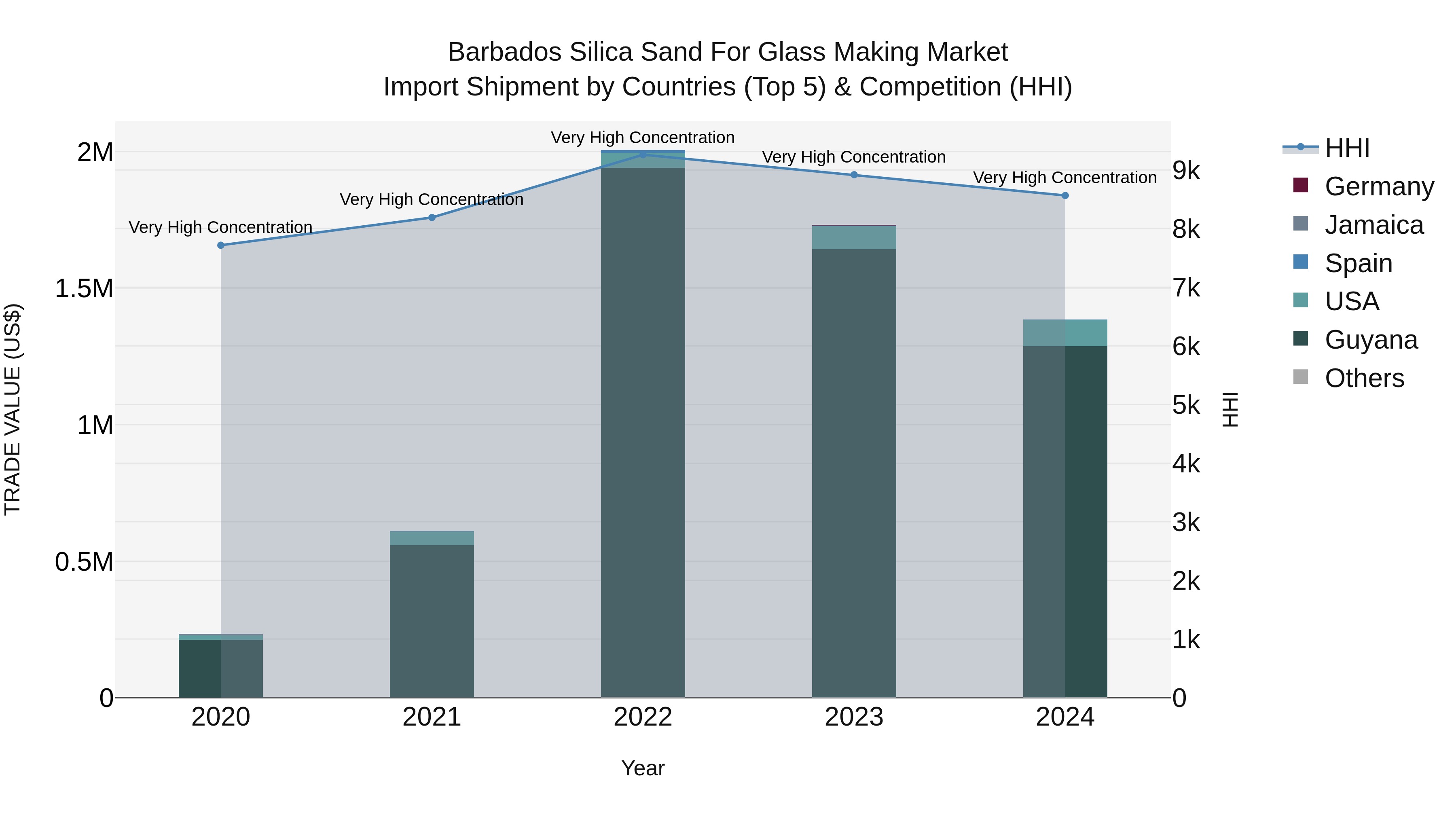Click the Spain blue color swatch
The height and width of the screenshot is (819, 1456).
click(x=1301, y=262)
